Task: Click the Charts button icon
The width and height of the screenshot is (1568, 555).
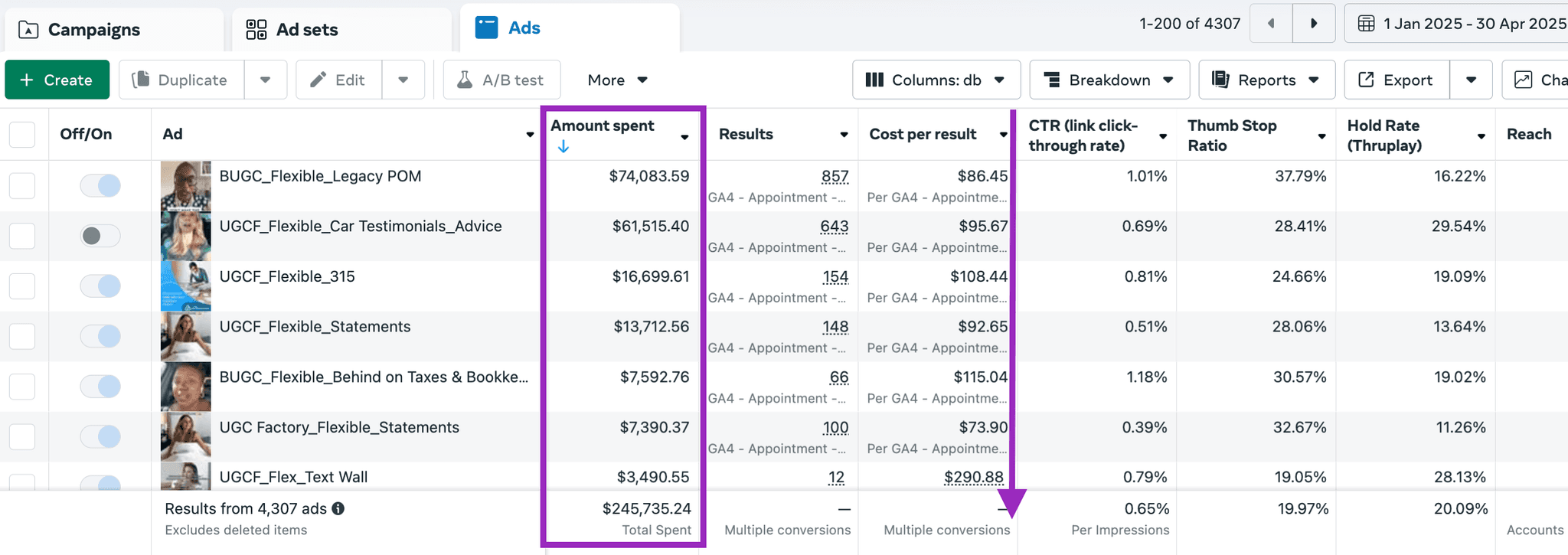Action: tap(1524, 80)
